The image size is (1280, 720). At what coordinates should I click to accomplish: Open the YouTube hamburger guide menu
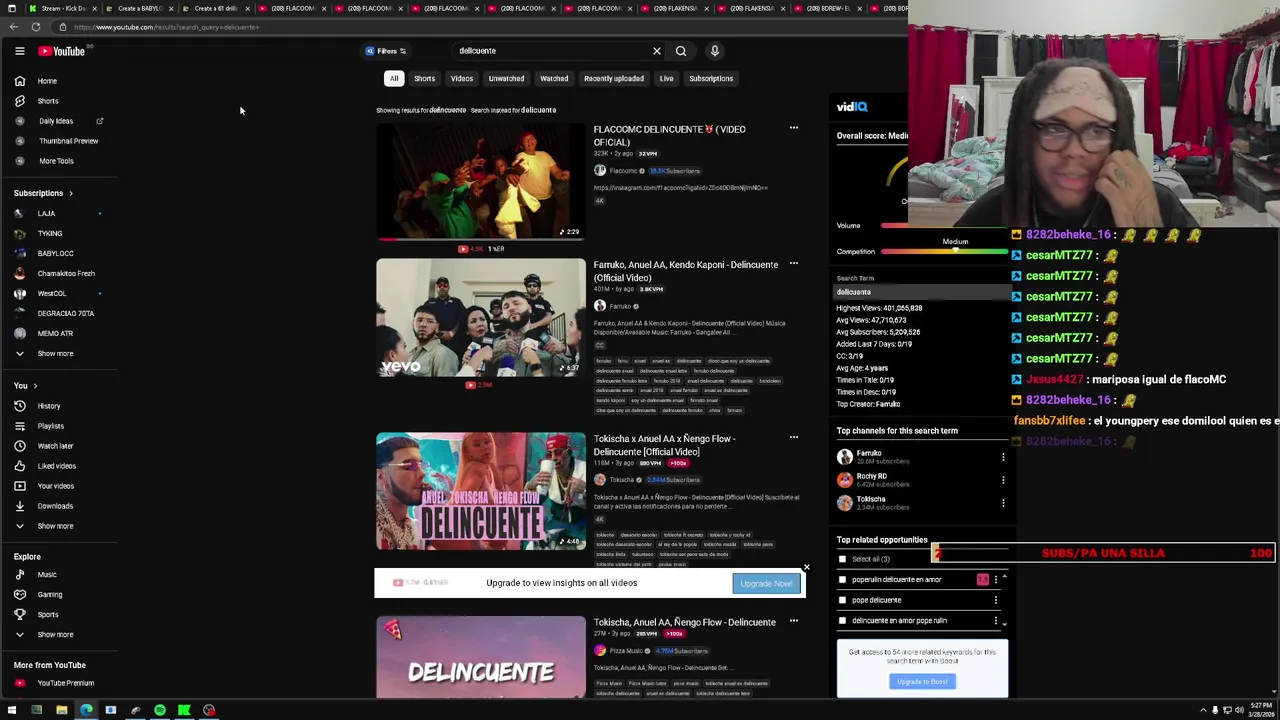19,51
